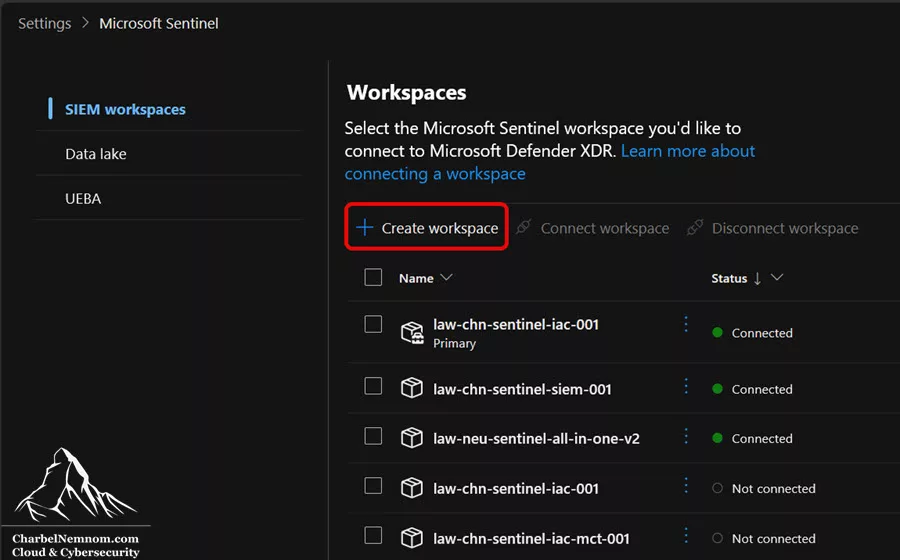This screenshot has height=560, width=900.
Task: Open the UEBA settings section
Action: pyautogui.click(x=83, y=199)
